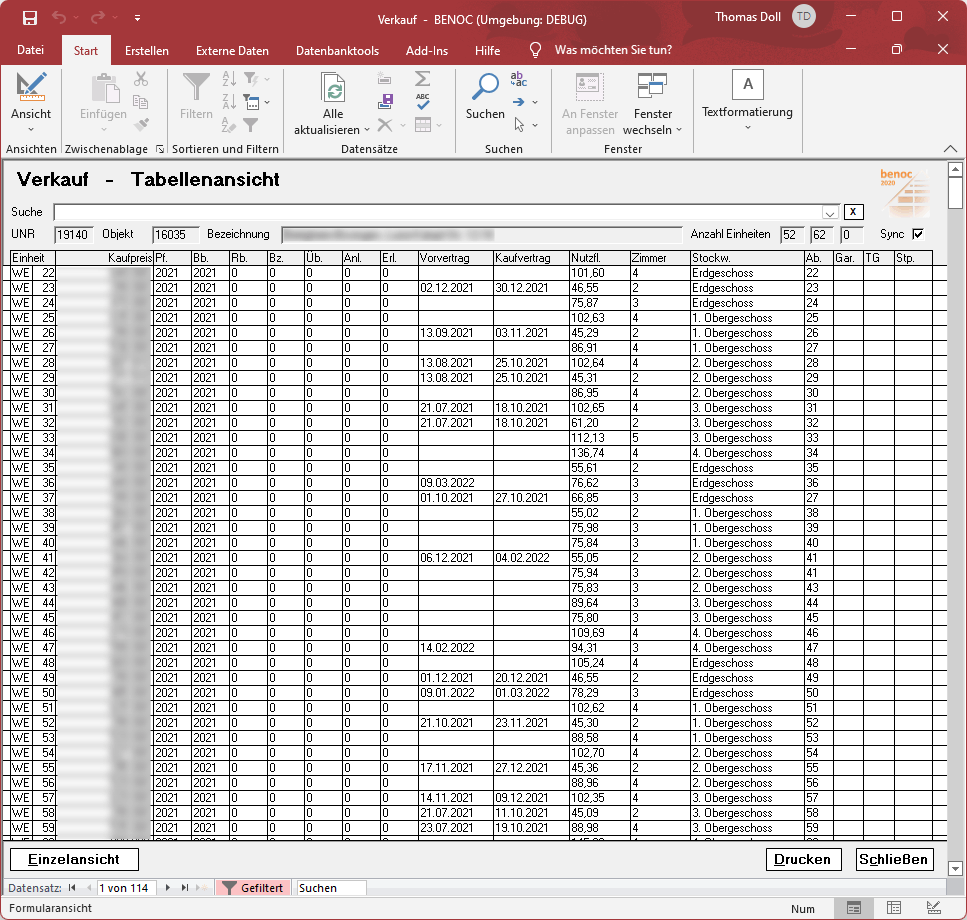Collapse the ribbon with chevron arrow

949,149
